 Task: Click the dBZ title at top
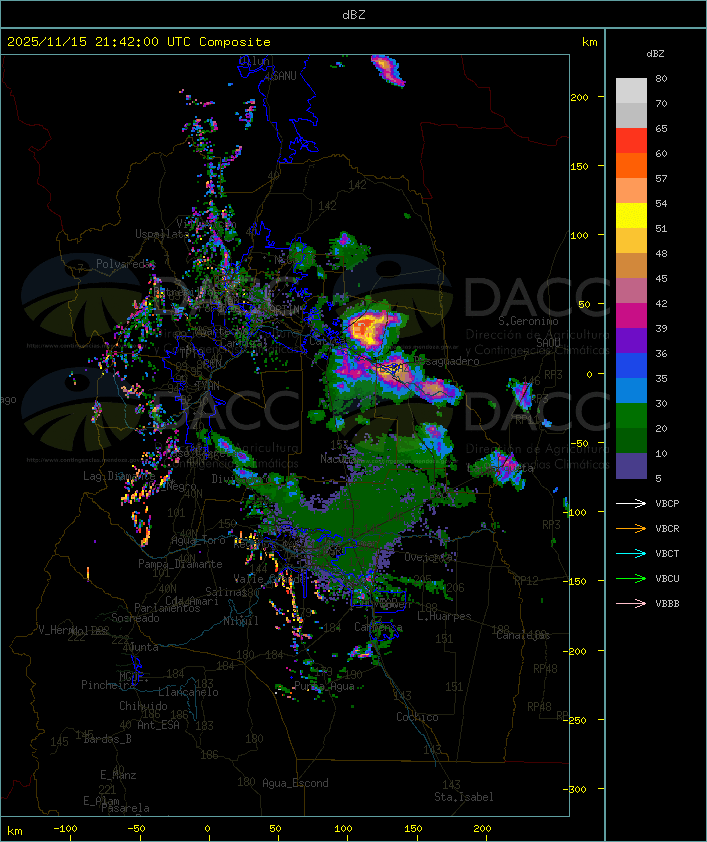point(354,15)
